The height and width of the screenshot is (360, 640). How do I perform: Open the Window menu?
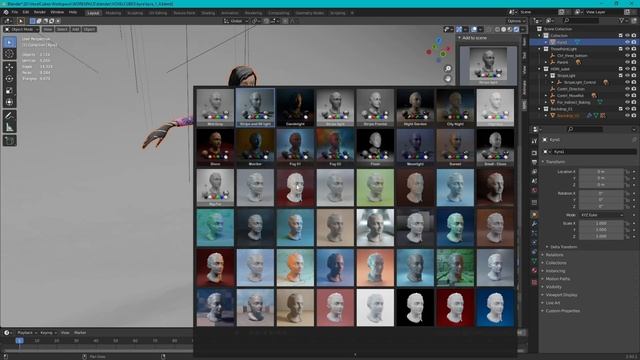[57, 12]
